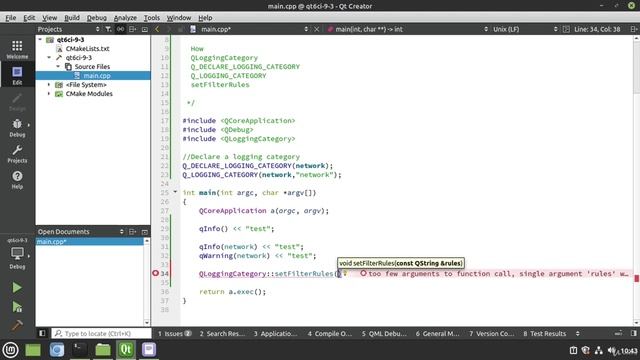Select CMakeLists.txt in project tree
Image resolution: width=640 pixels, height=360 pixels.
click(87, 49)
